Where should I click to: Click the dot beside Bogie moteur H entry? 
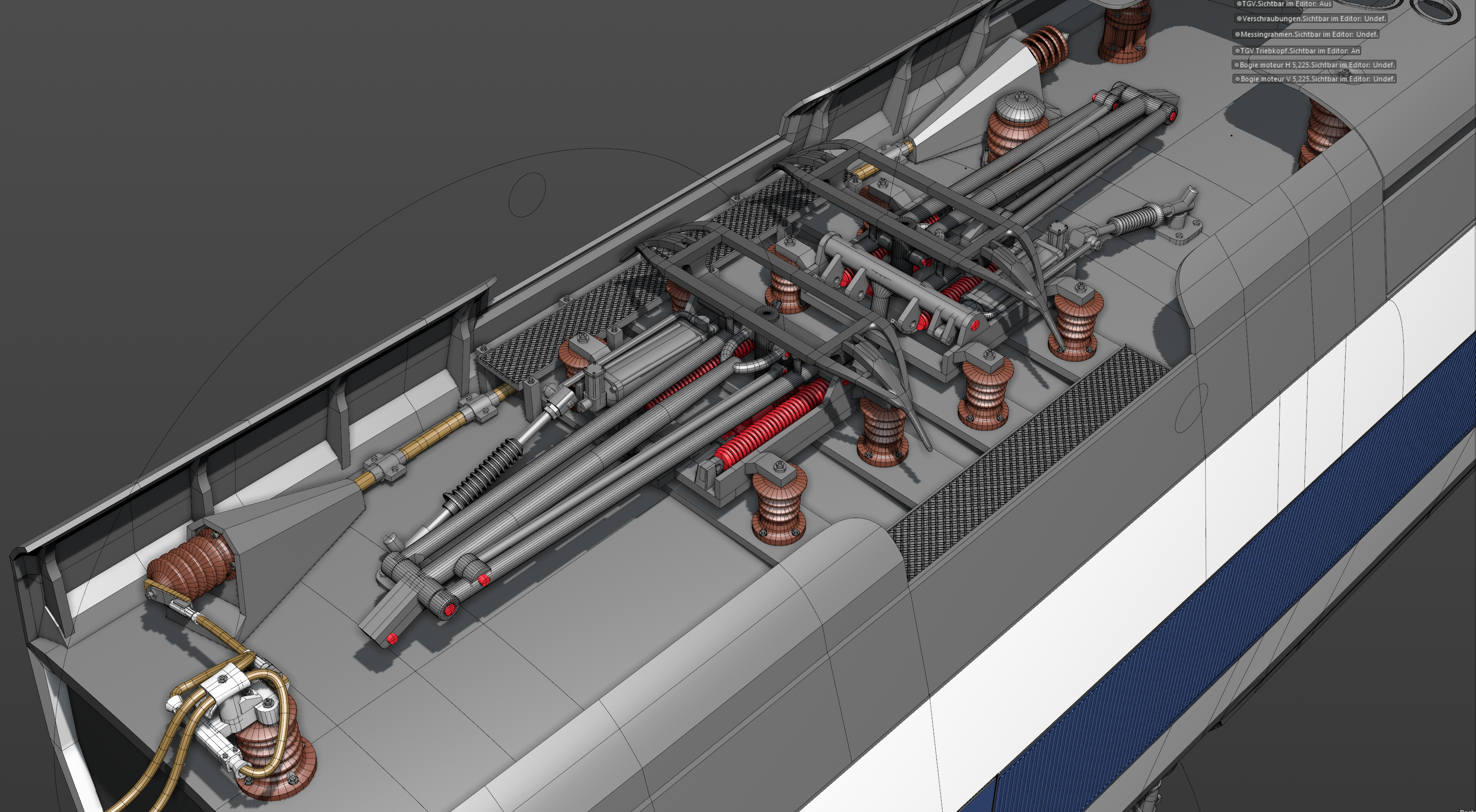pyautogui.click(x=1236, y=65)
